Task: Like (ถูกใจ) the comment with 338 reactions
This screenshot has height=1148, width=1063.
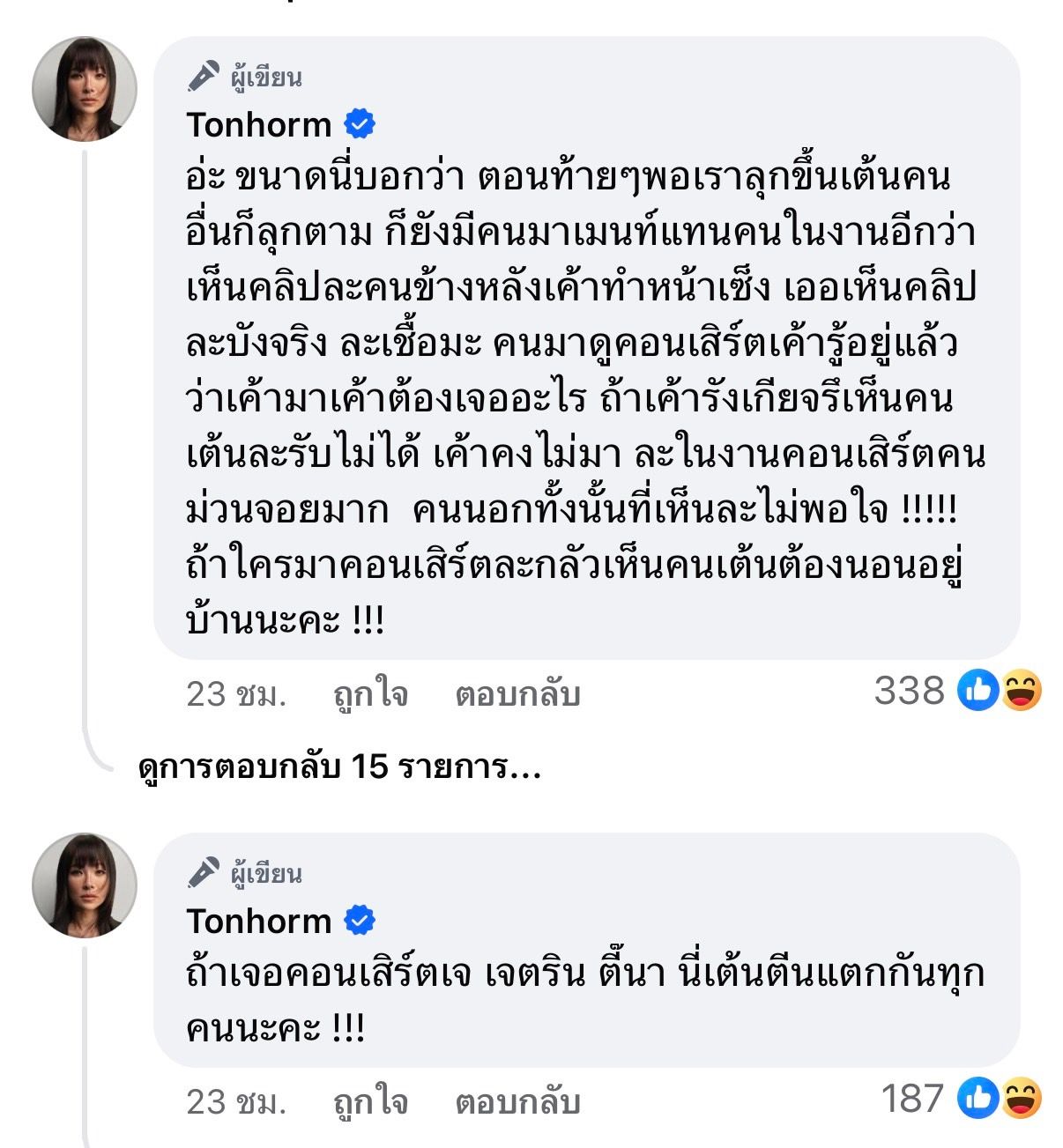Action: (x=370, y=694)
